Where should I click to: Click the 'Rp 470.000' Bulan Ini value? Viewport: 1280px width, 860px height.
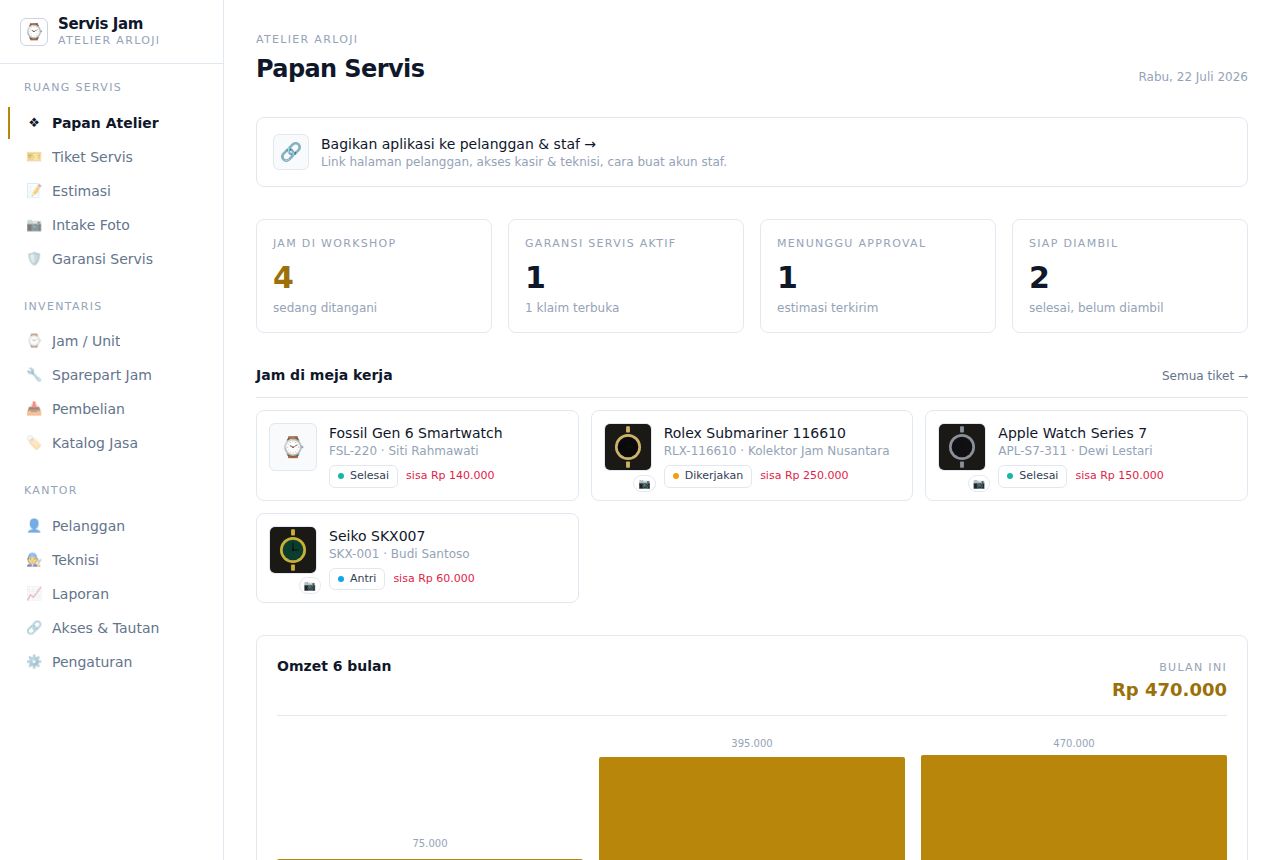click(1169, 690)
